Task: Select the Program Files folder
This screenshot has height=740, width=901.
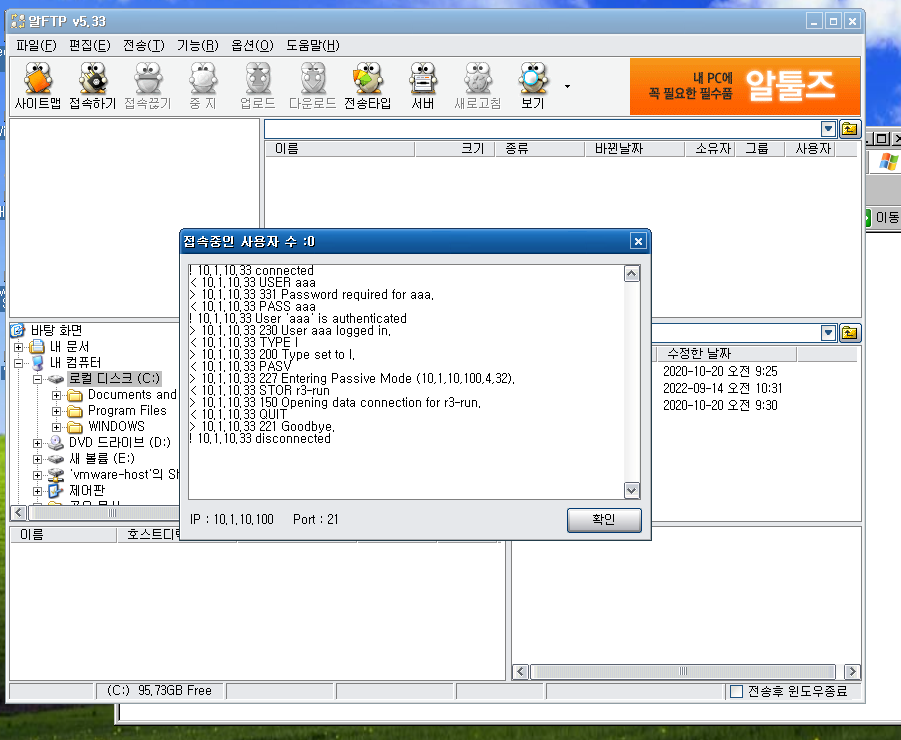Action: coord(127,411)
